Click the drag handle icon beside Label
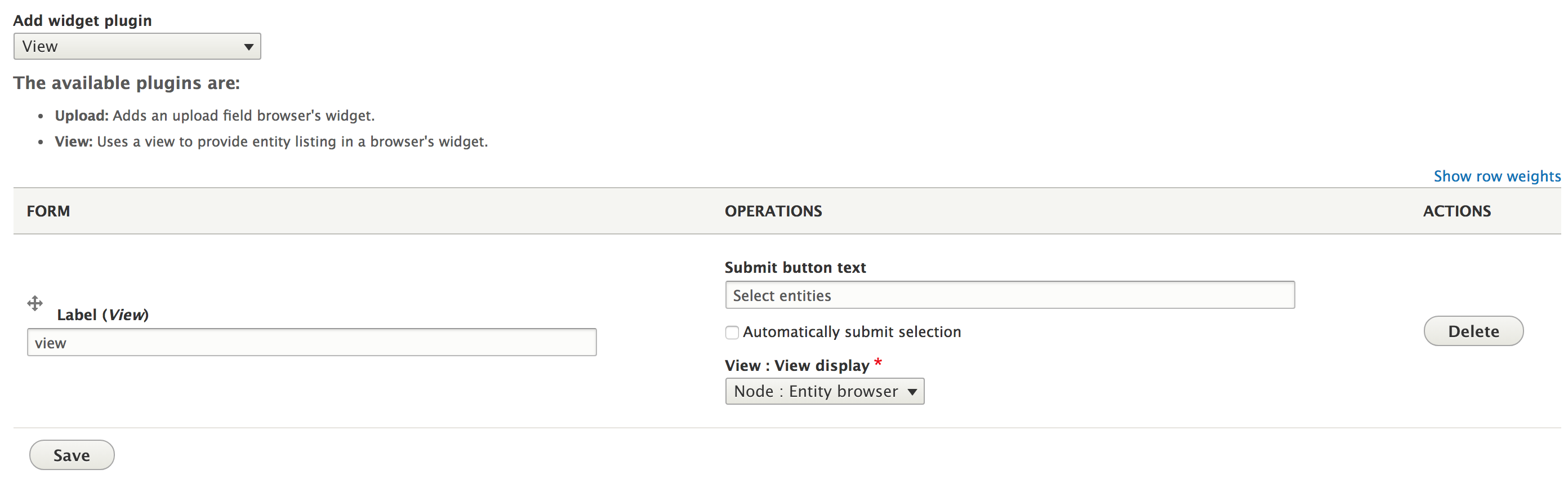Screen dimensions: 1568x487 (35, 303)
